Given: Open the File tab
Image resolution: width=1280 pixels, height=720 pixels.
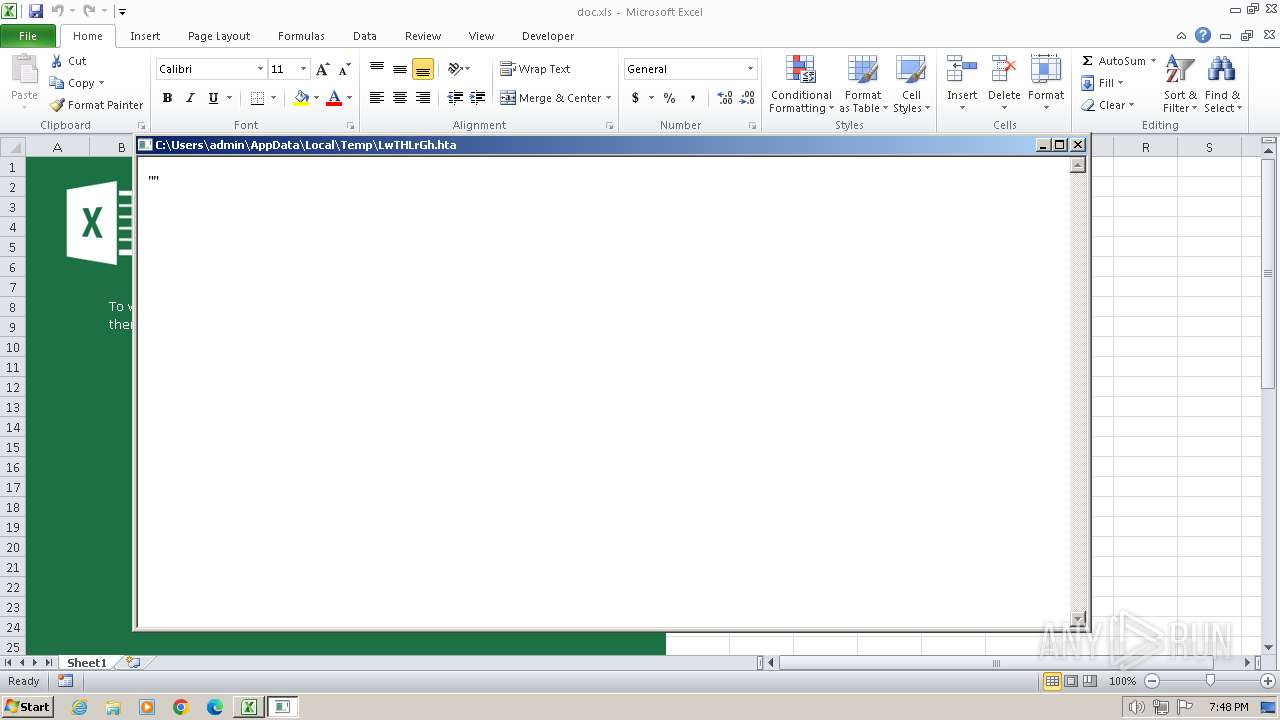Looking at the screenshot, I should 28,36.
